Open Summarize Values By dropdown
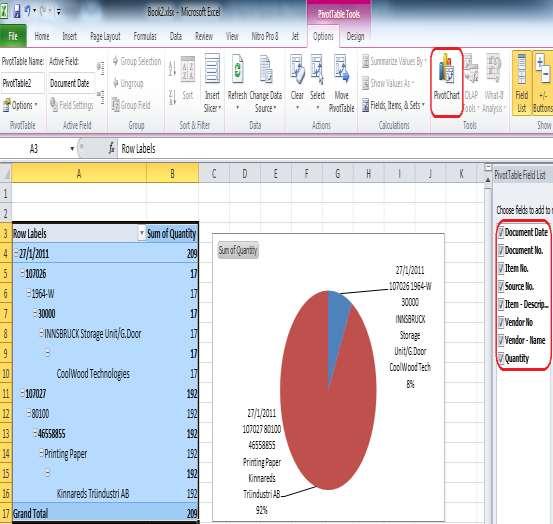 394,61
